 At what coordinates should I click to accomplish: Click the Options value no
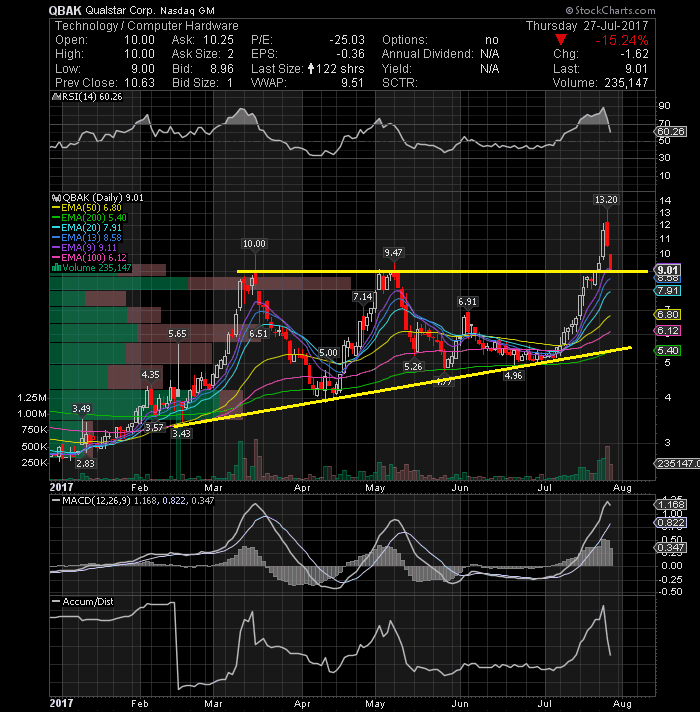point(492,40)
